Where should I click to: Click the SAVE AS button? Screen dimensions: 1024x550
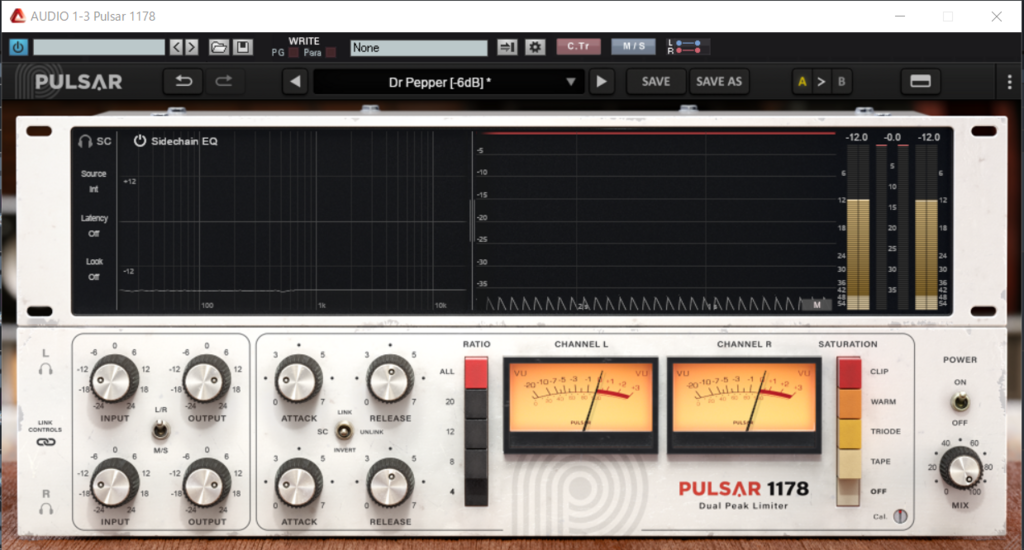coord(718,82)
